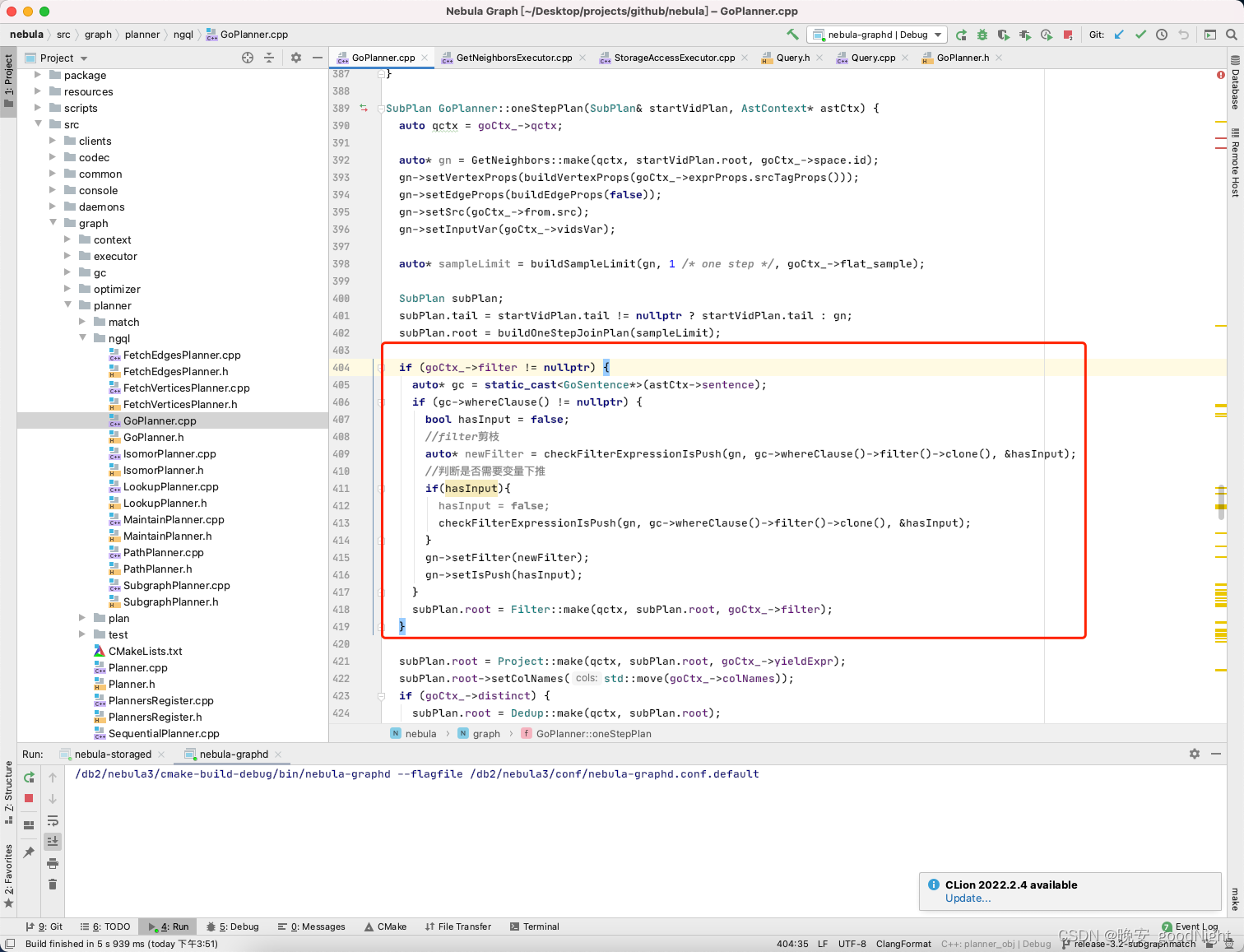The height and width of the screenshot is (952, 1244).
Task: Commit changes using the green checkmark icon
Action: click(1141, 35)
